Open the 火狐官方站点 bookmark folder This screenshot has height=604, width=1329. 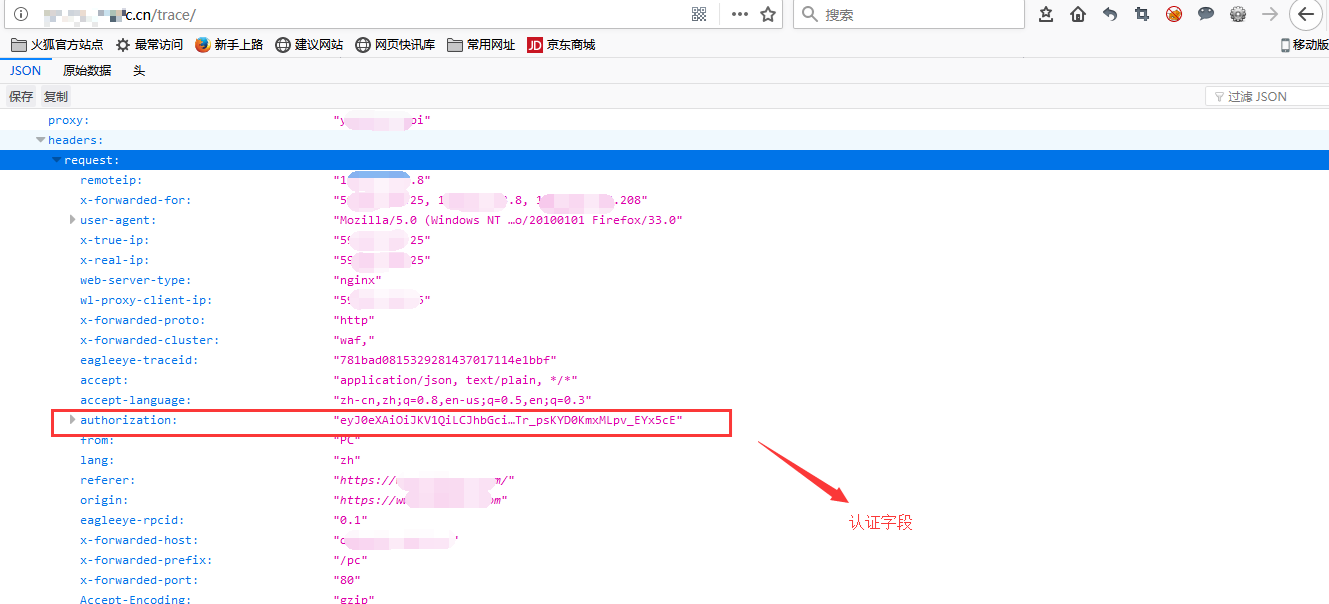pos(57,44)
